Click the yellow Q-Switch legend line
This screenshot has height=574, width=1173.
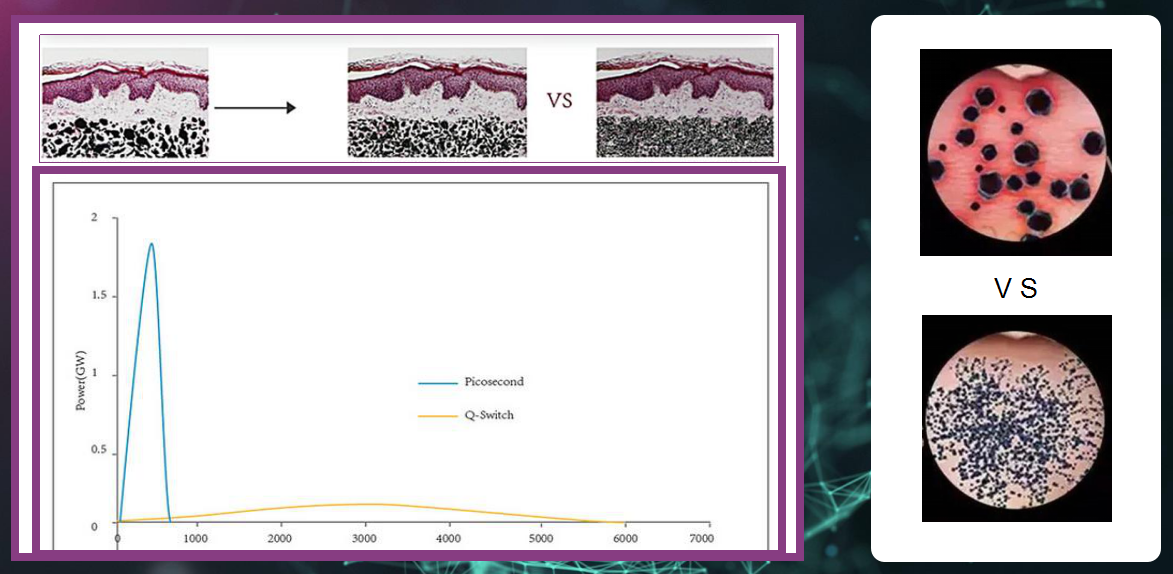pos(438,416)
